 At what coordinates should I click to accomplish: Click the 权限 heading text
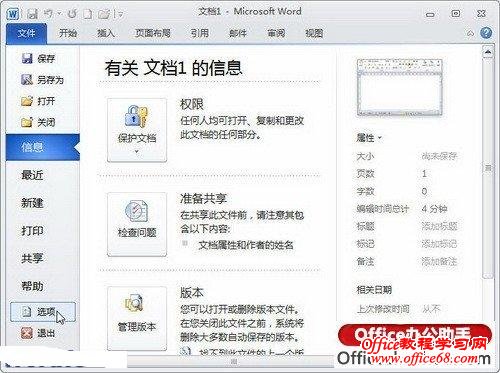click(x=192, y=104)
